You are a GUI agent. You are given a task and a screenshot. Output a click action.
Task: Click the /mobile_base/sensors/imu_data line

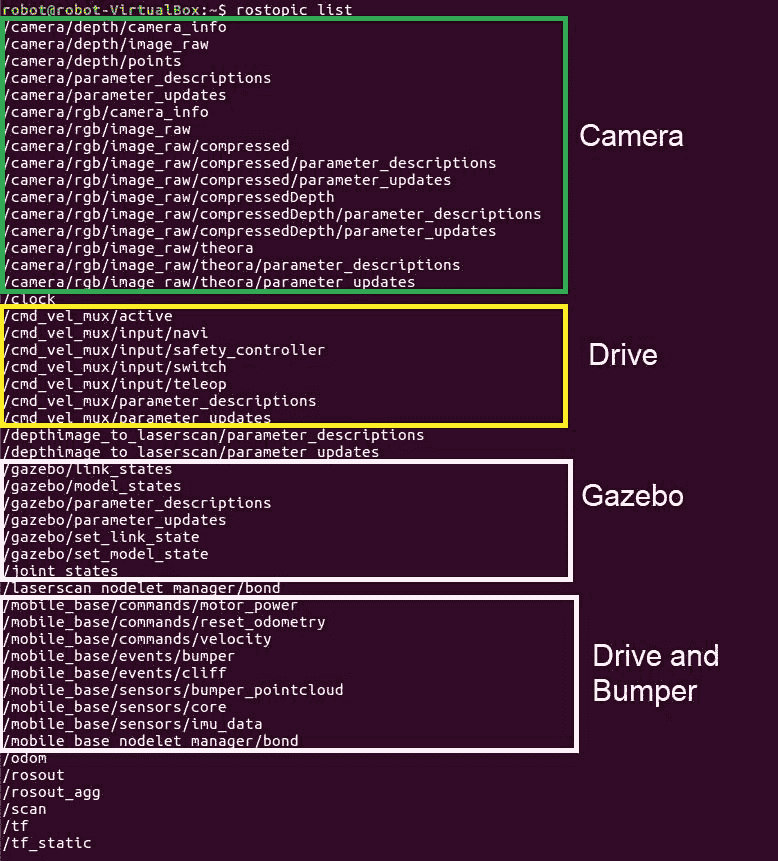click(133, 724)
